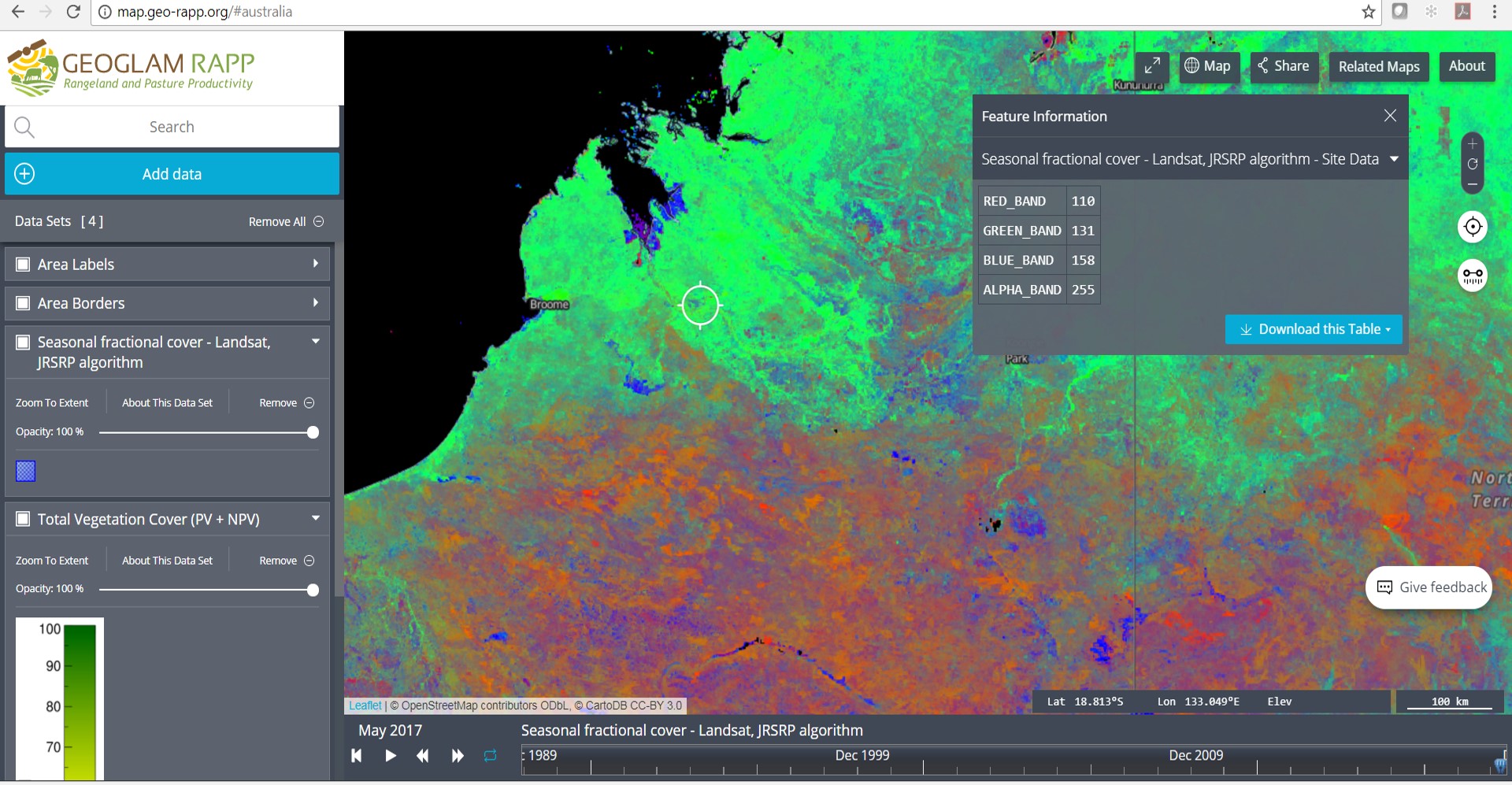This screenshot has height=785, width=1512.
Task: Toggle the Area Borders checkbox
Action: click(24, 303)
